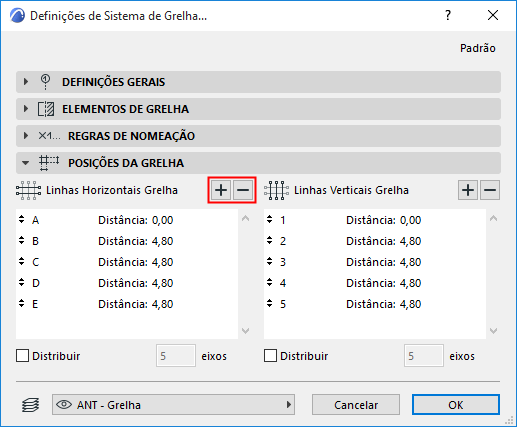Enable Distribuir for vertical grid lines
Screen dimensions: 517x427
pyautogui.click(x=270, y=356)
